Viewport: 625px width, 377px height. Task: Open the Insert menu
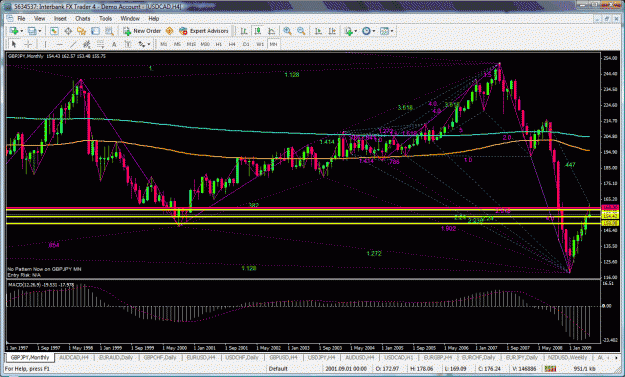pos(60,18)
